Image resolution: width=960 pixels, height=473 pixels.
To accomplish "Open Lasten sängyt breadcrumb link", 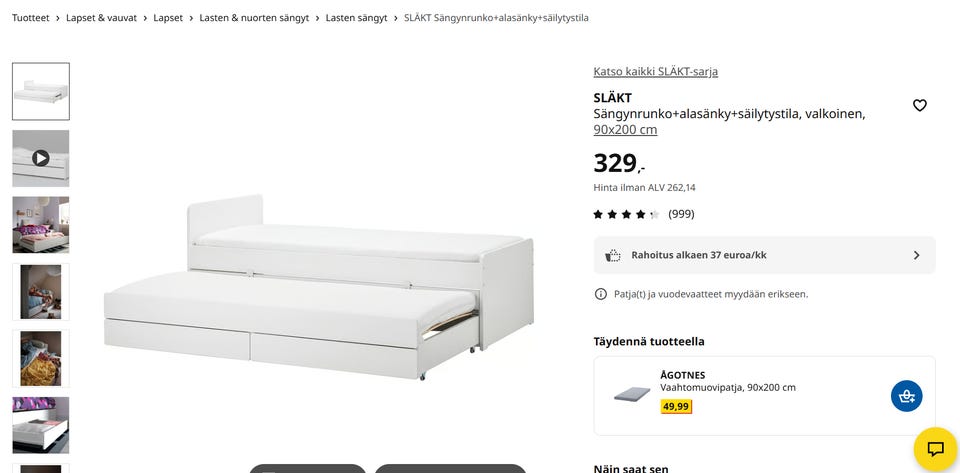I will coord(356,18).
